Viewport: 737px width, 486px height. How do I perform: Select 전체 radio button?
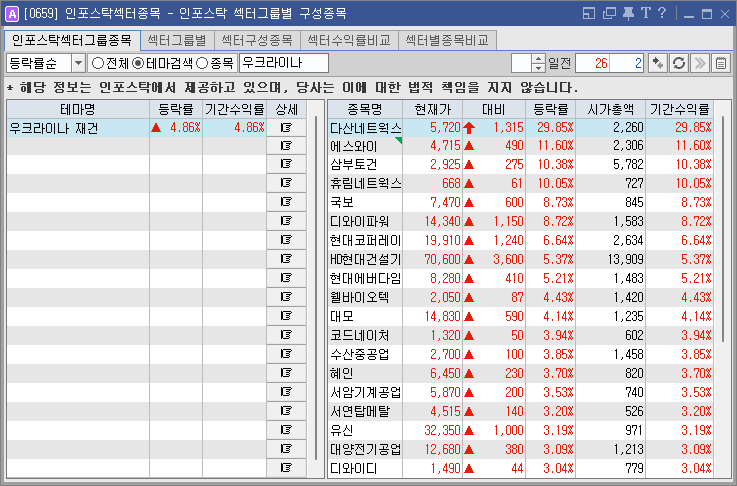tap(98, 63)
